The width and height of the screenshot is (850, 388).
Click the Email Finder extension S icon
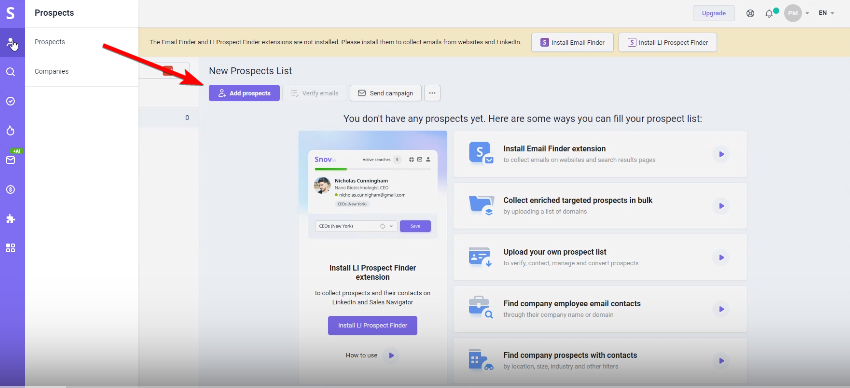coord(481,154)
